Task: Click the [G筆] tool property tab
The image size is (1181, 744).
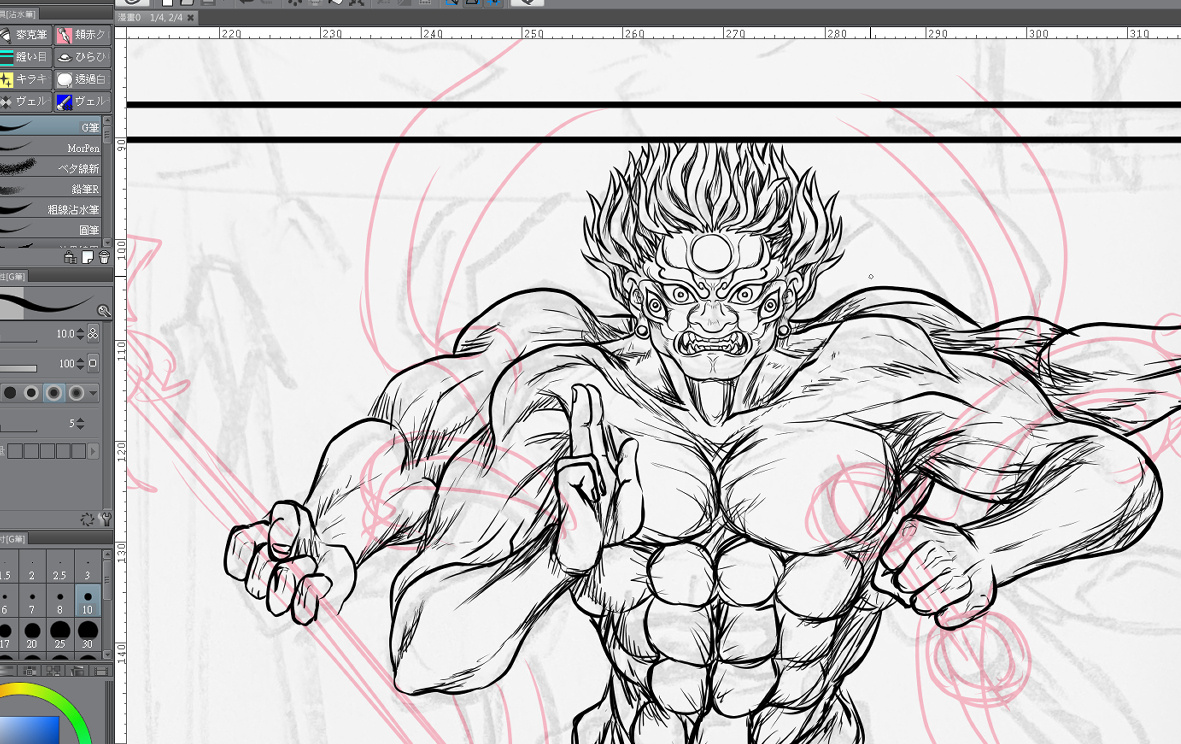Action: (x=14, y=276)
